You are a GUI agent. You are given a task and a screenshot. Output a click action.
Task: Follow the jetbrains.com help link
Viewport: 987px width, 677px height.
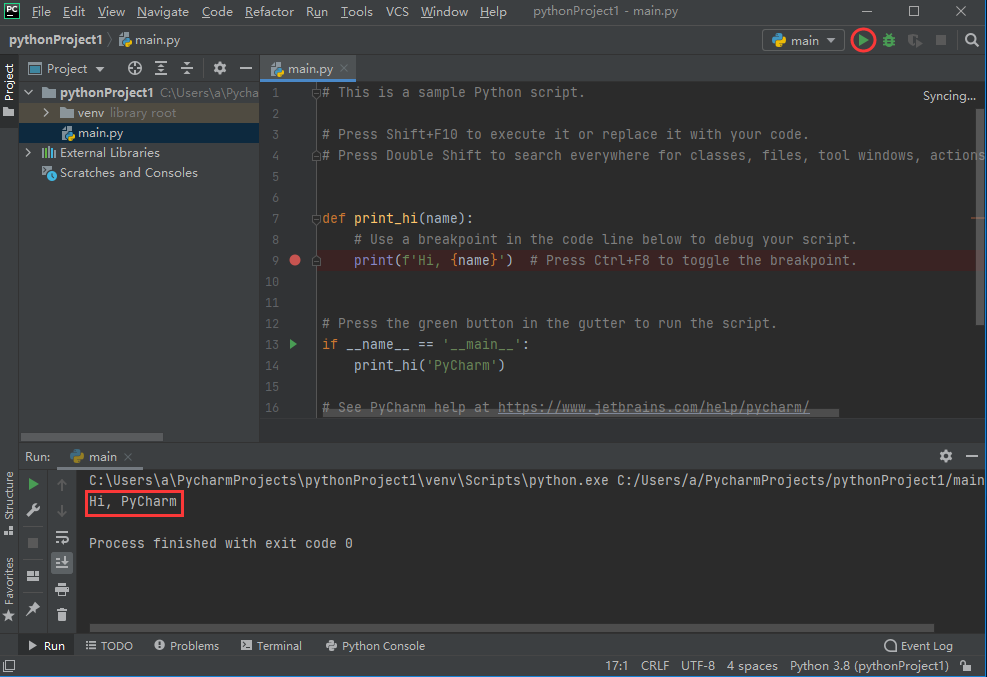pyautogui.click(x=653, y=407)
